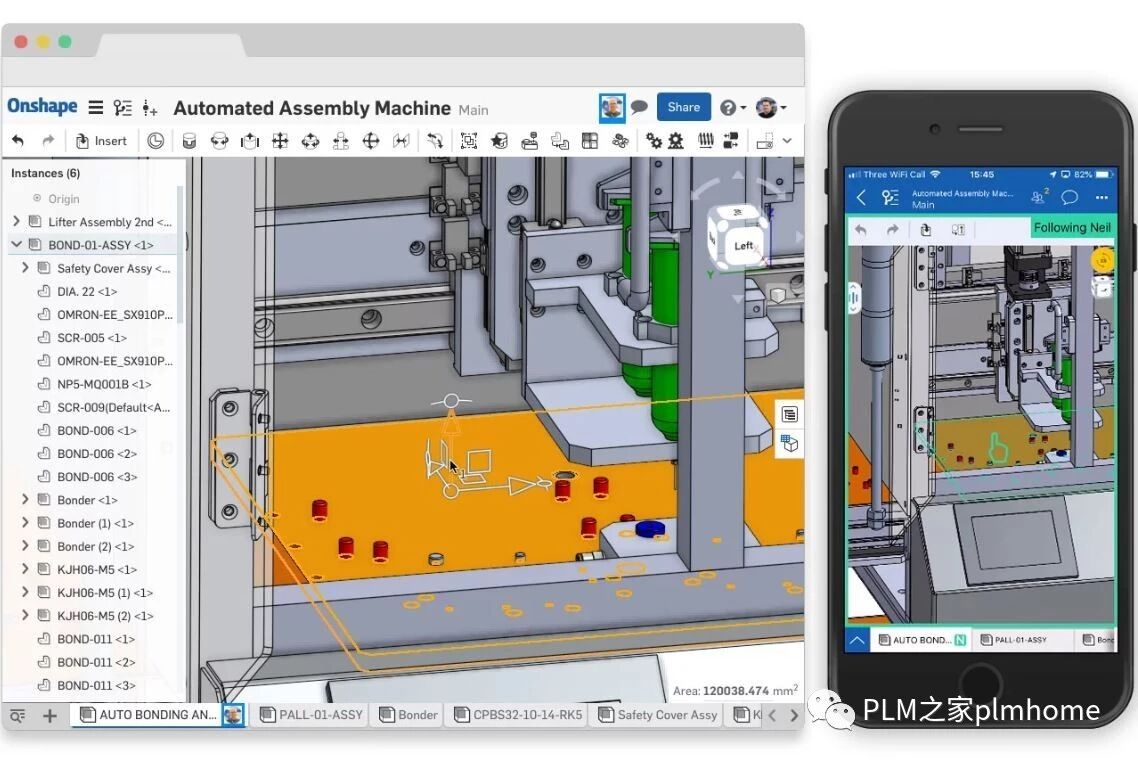Viewport: 1138px width, 763px height.
Task: Open versions and history graph icon
Action: (x=123, y=107)
